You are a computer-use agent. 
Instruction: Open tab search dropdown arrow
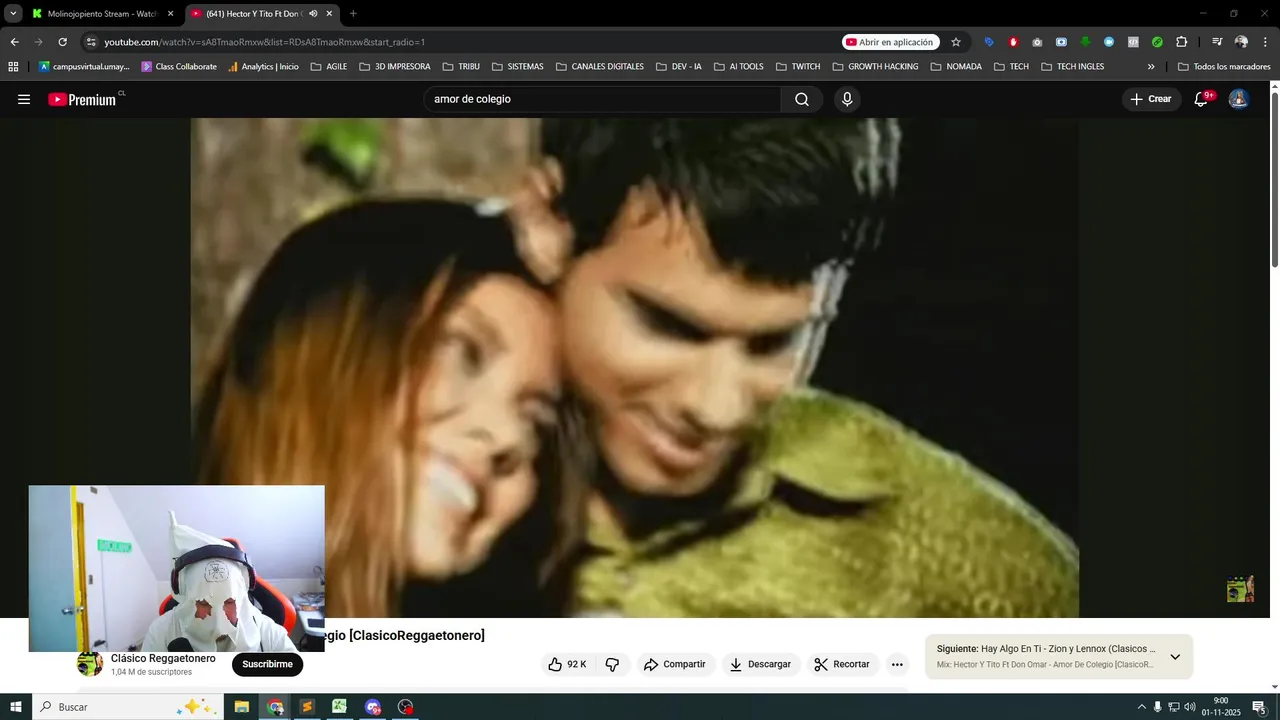(13, 14)
